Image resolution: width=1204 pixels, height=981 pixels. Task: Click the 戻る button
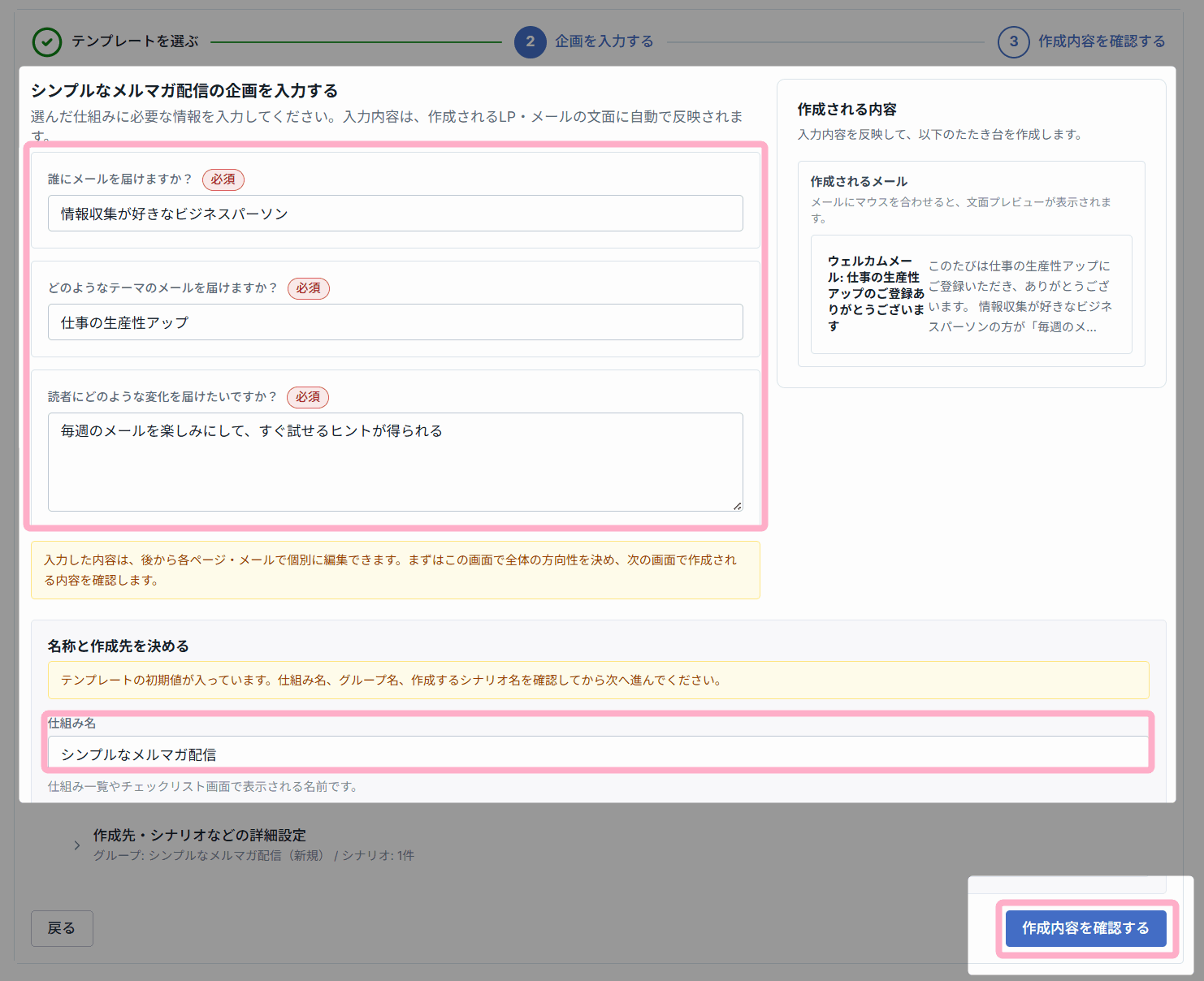62,928
